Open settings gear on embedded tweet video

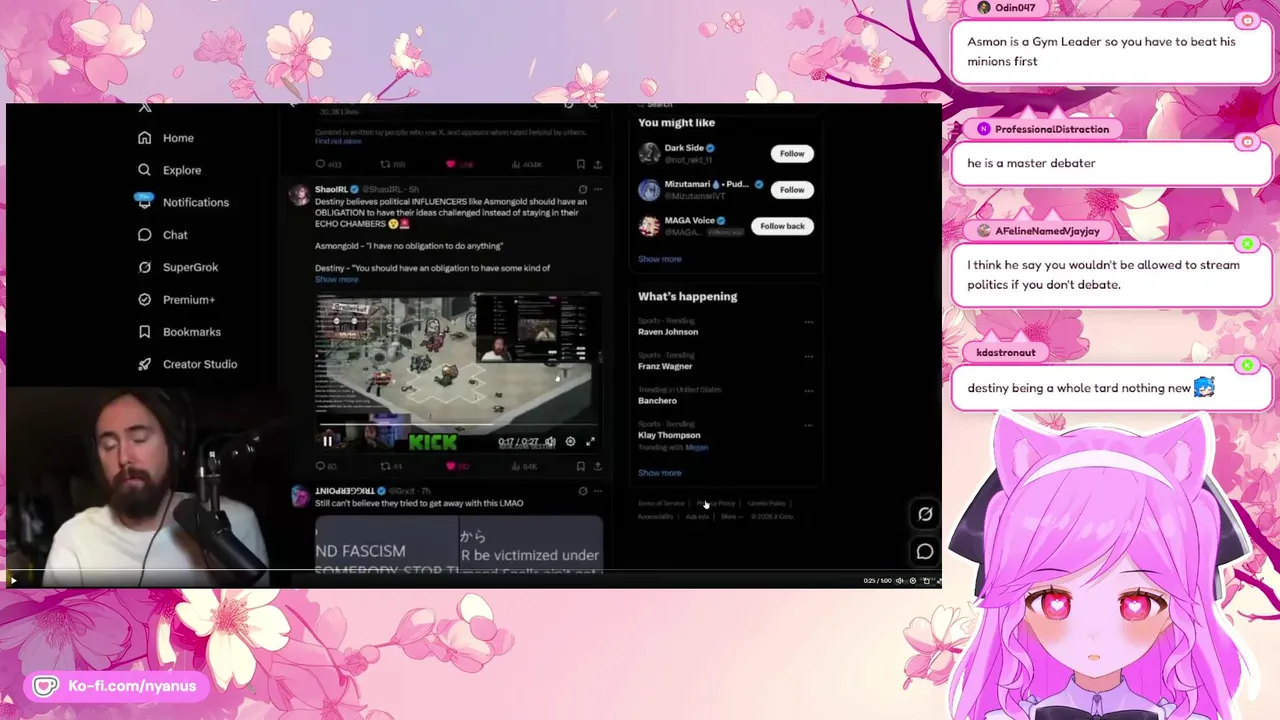point(570,441)
